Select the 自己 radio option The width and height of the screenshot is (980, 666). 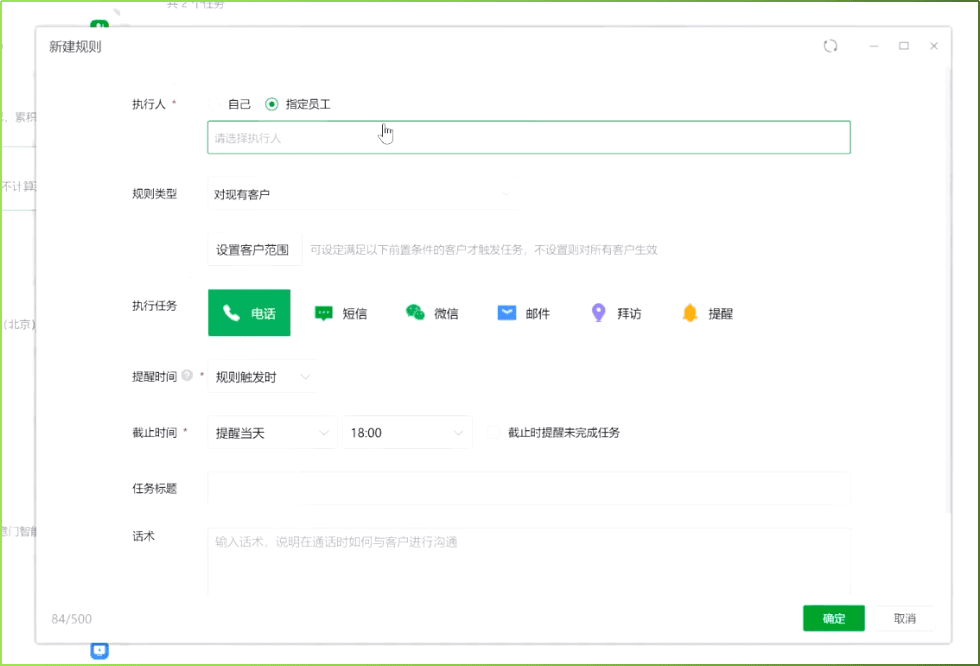pos(213,104)
